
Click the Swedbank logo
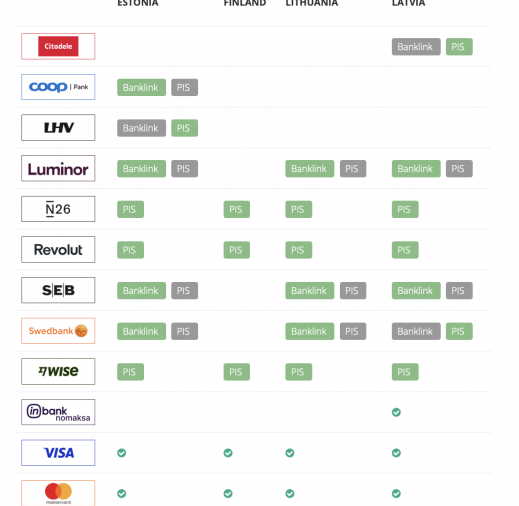point(58,331)
